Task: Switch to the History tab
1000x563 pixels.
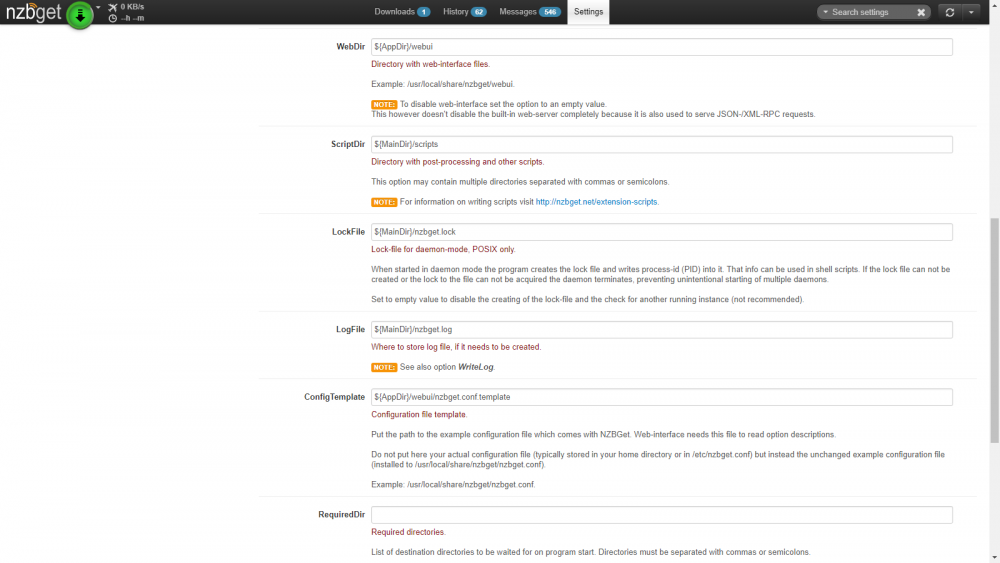Action: (464, 11)
